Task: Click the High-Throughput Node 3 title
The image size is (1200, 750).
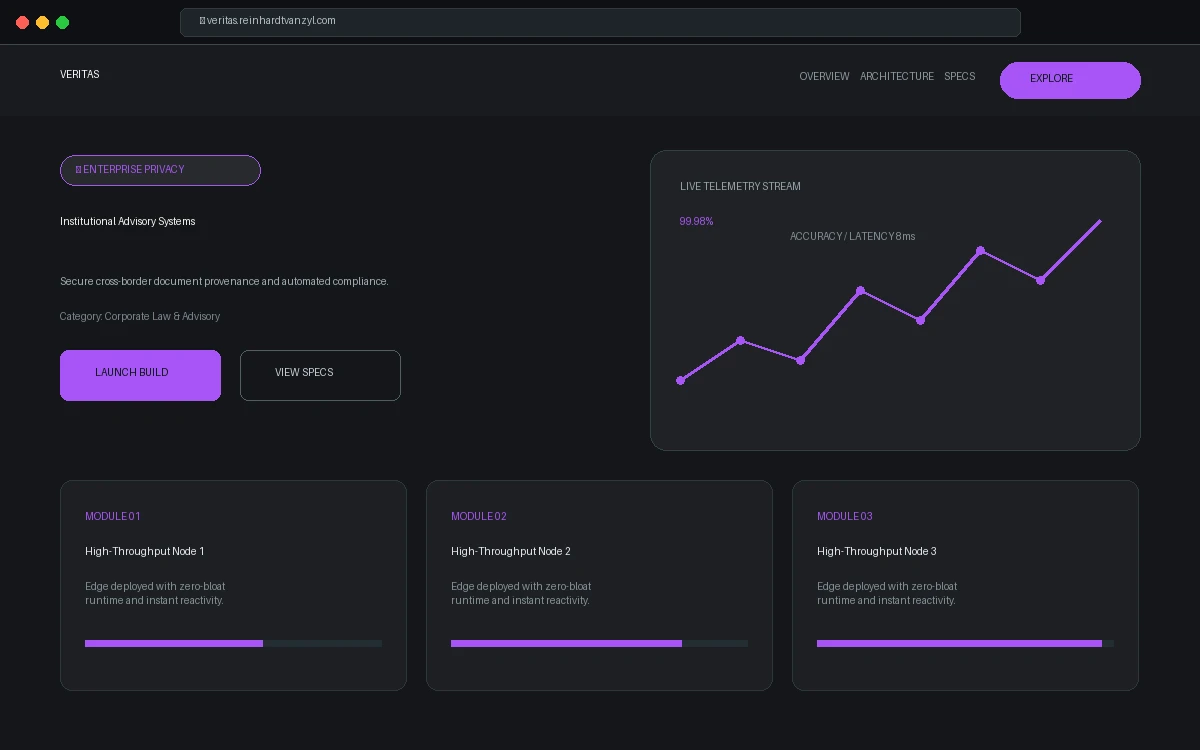Action: 877,552
